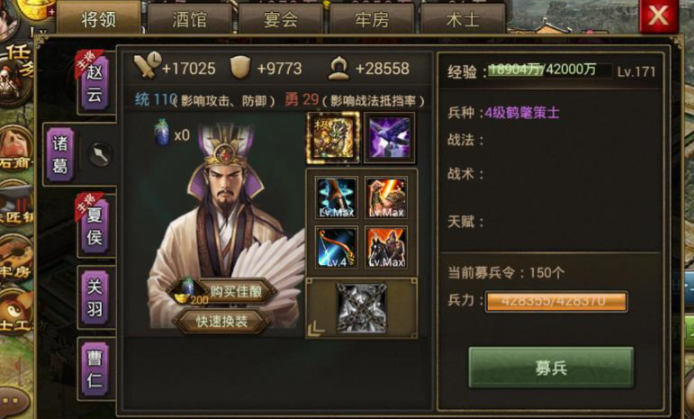Select the locked chains slot icon
694x419 pixels.
pos(362,308)
